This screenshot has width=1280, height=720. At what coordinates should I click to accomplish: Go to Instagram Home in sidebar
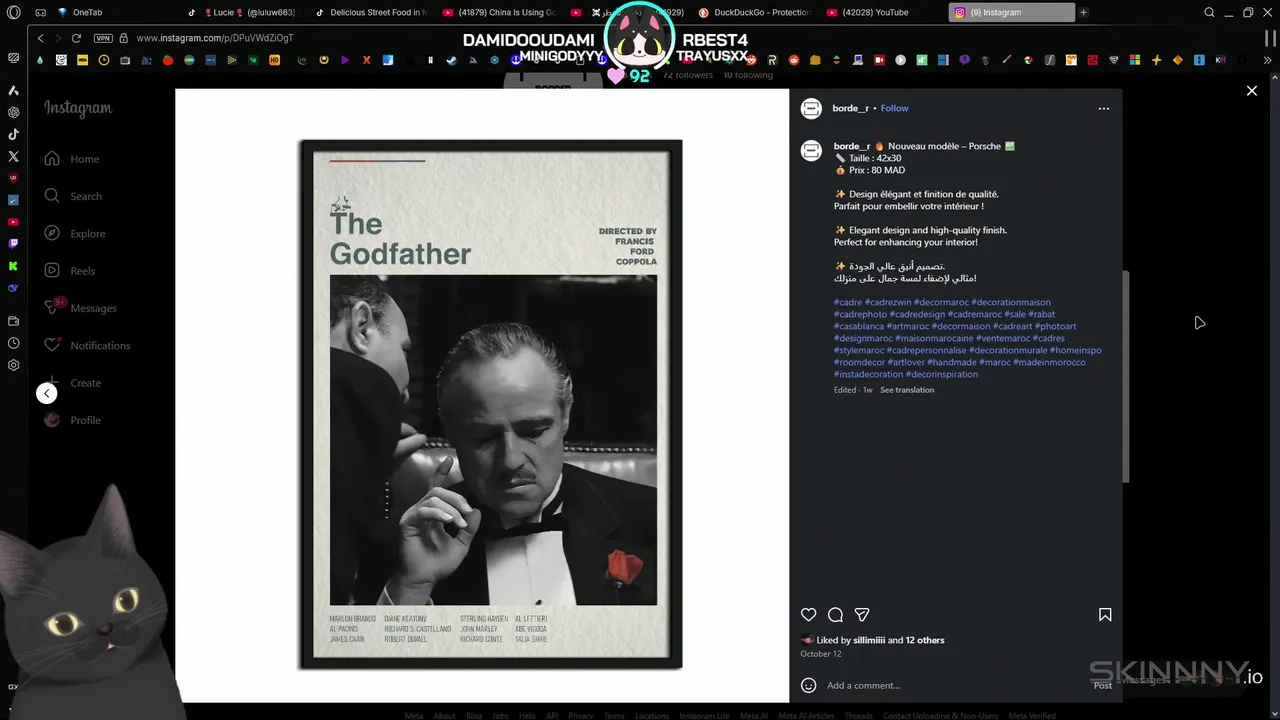click(x=72, y=159)
